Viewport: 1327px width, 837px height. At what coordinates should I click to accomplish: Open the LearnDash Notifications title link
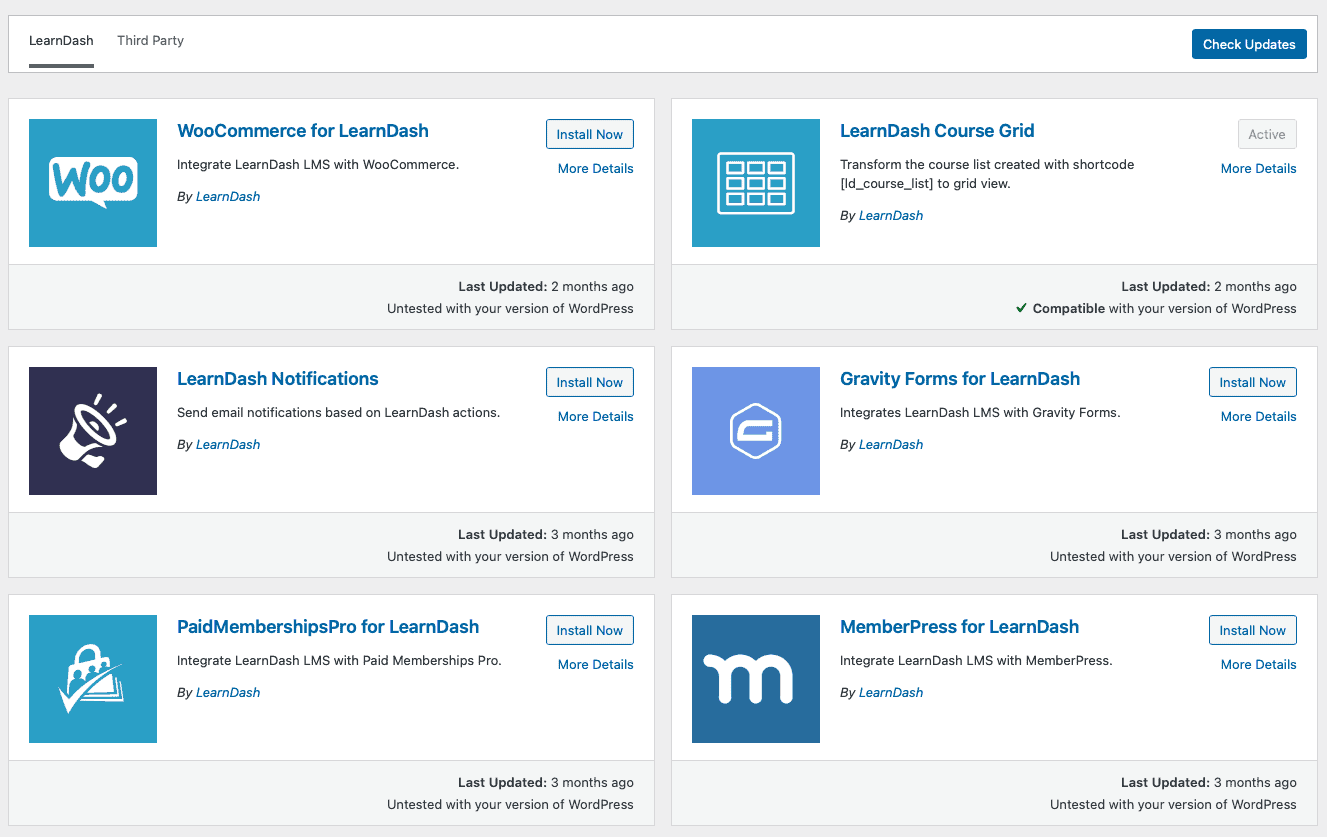pos(278,379)
